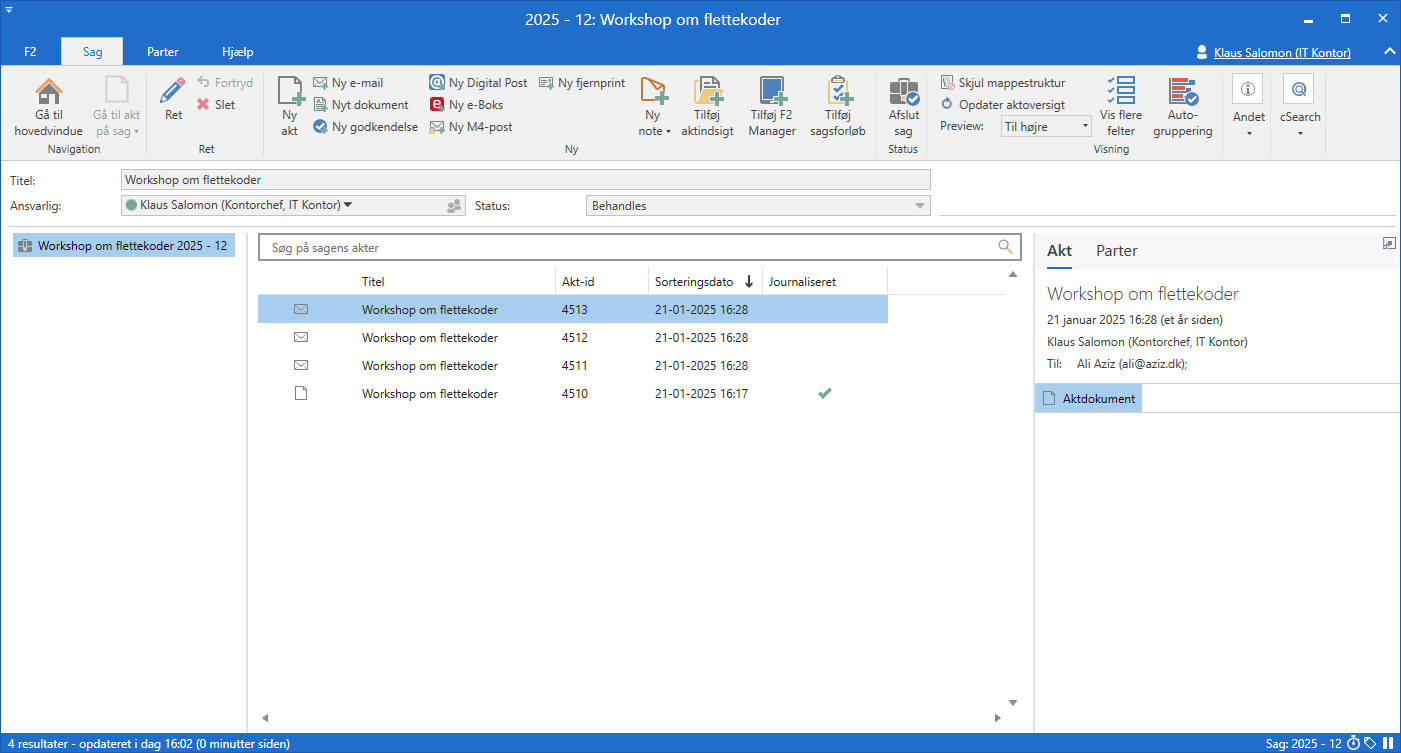Open the F2 tab
Image resolution: width=1401 pixels, height=753 pixels.
click(30, 52)
